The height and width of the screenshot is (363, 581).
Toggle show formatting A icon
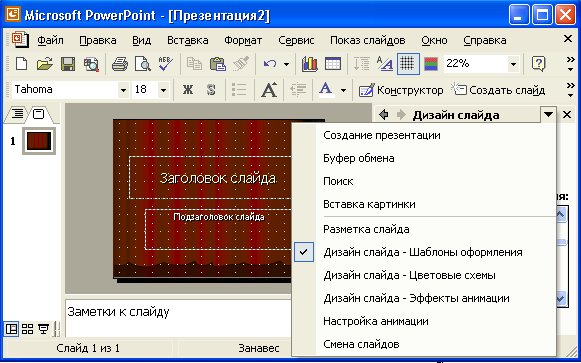385,64
